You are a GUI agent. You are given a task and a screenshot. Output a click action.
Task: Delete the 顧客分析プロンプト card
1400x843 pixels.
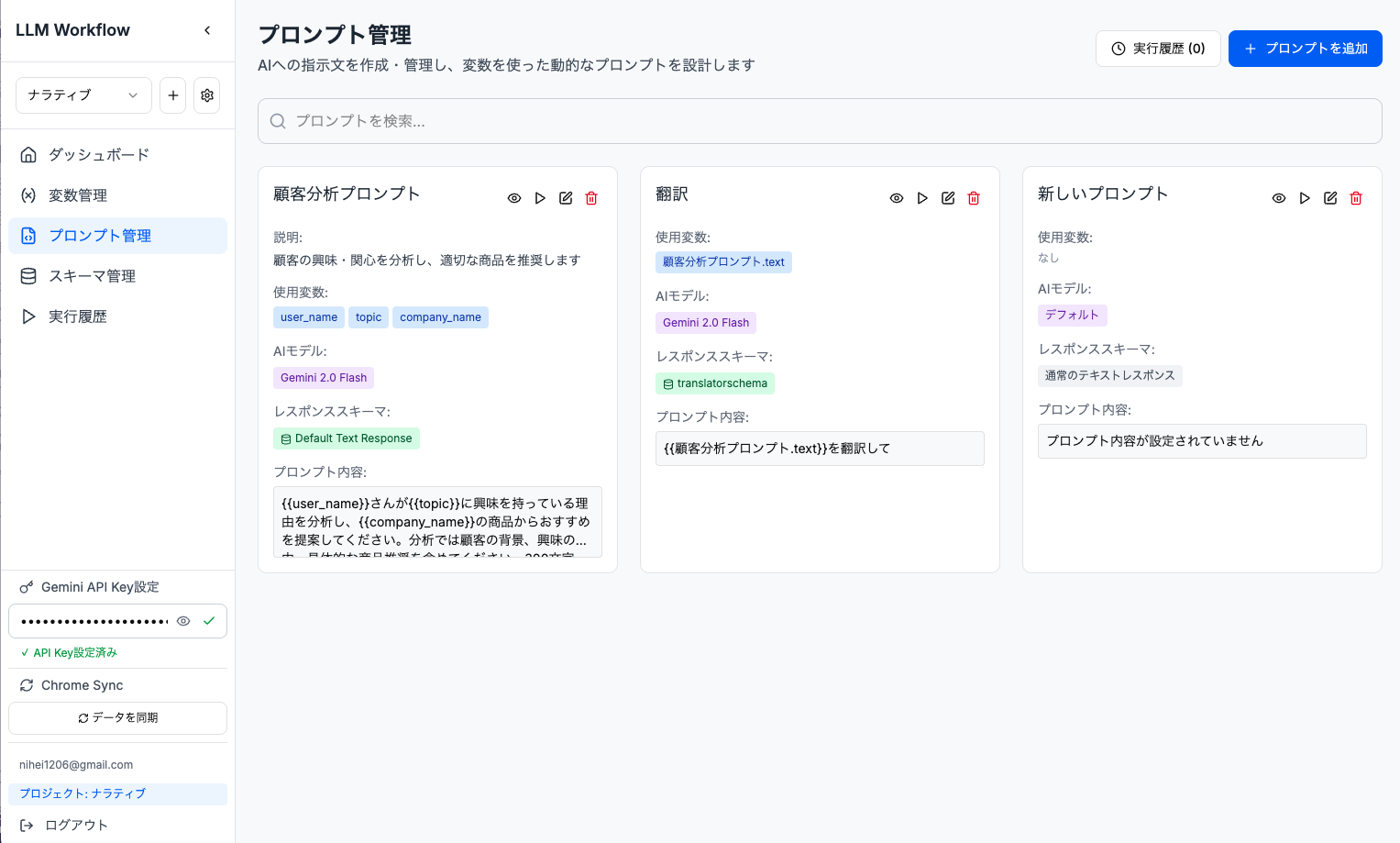[x=591, y=198]
